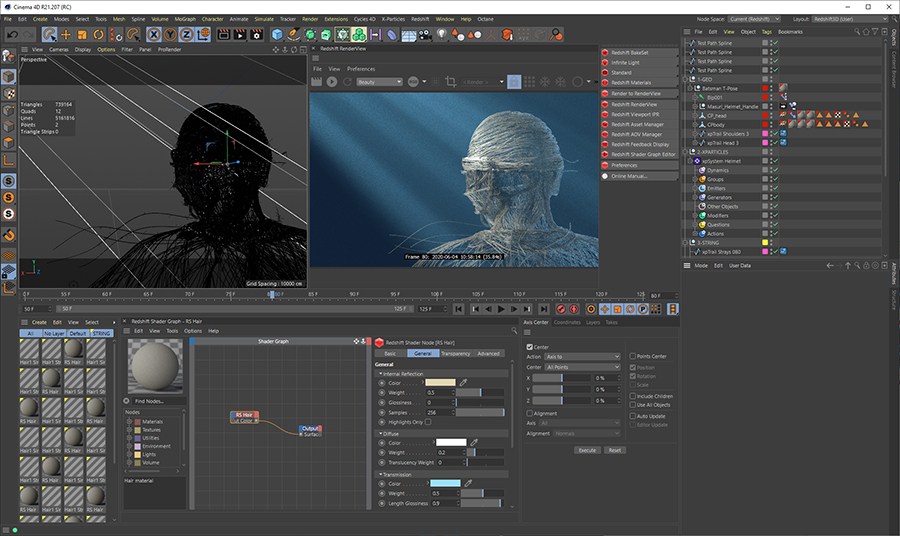Enable the Highlights Only checkbox

[x=428, y=422]
